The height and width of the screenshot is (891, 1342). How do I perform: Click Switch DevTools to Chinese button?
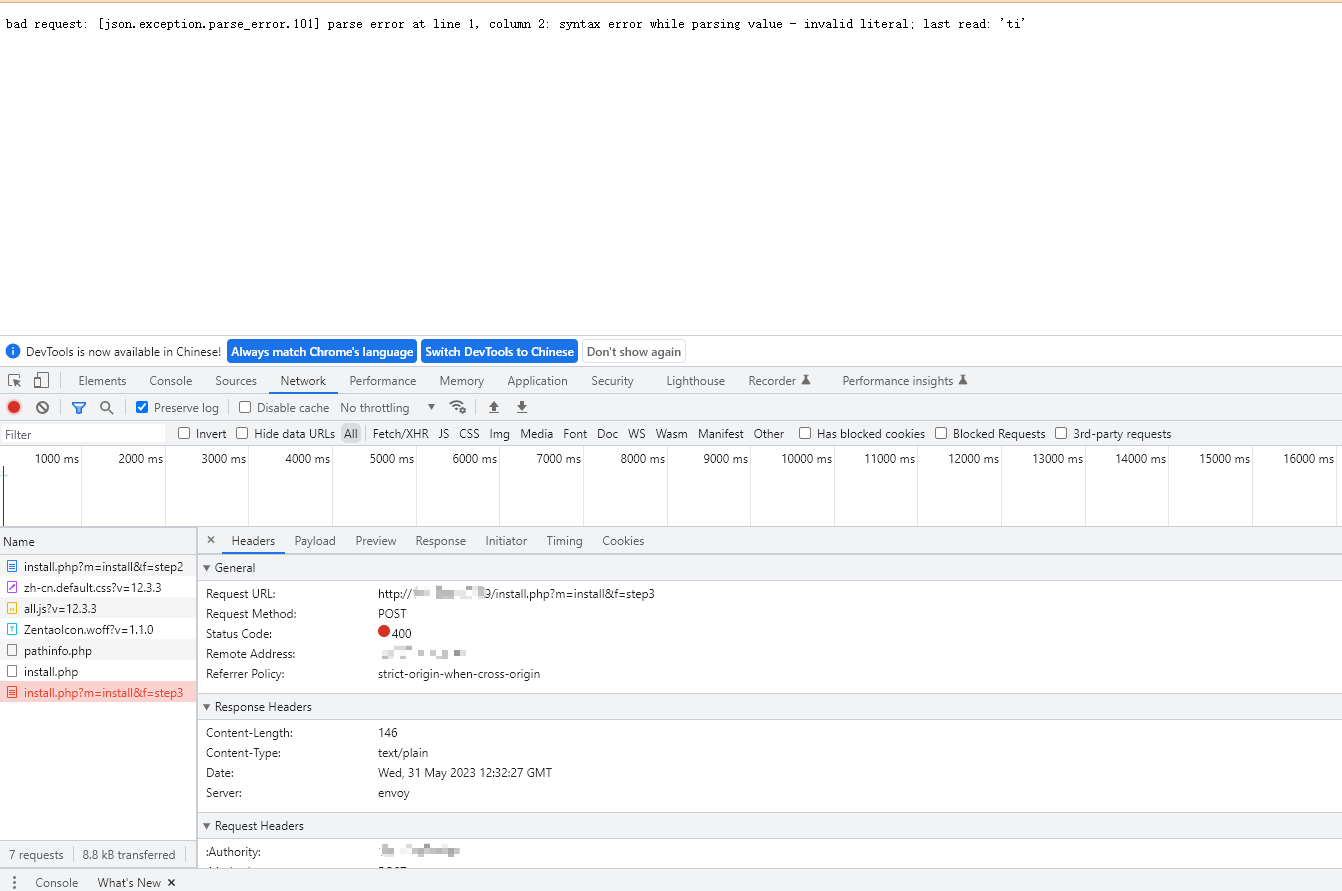pyautogui.click(x=499, y=351)
